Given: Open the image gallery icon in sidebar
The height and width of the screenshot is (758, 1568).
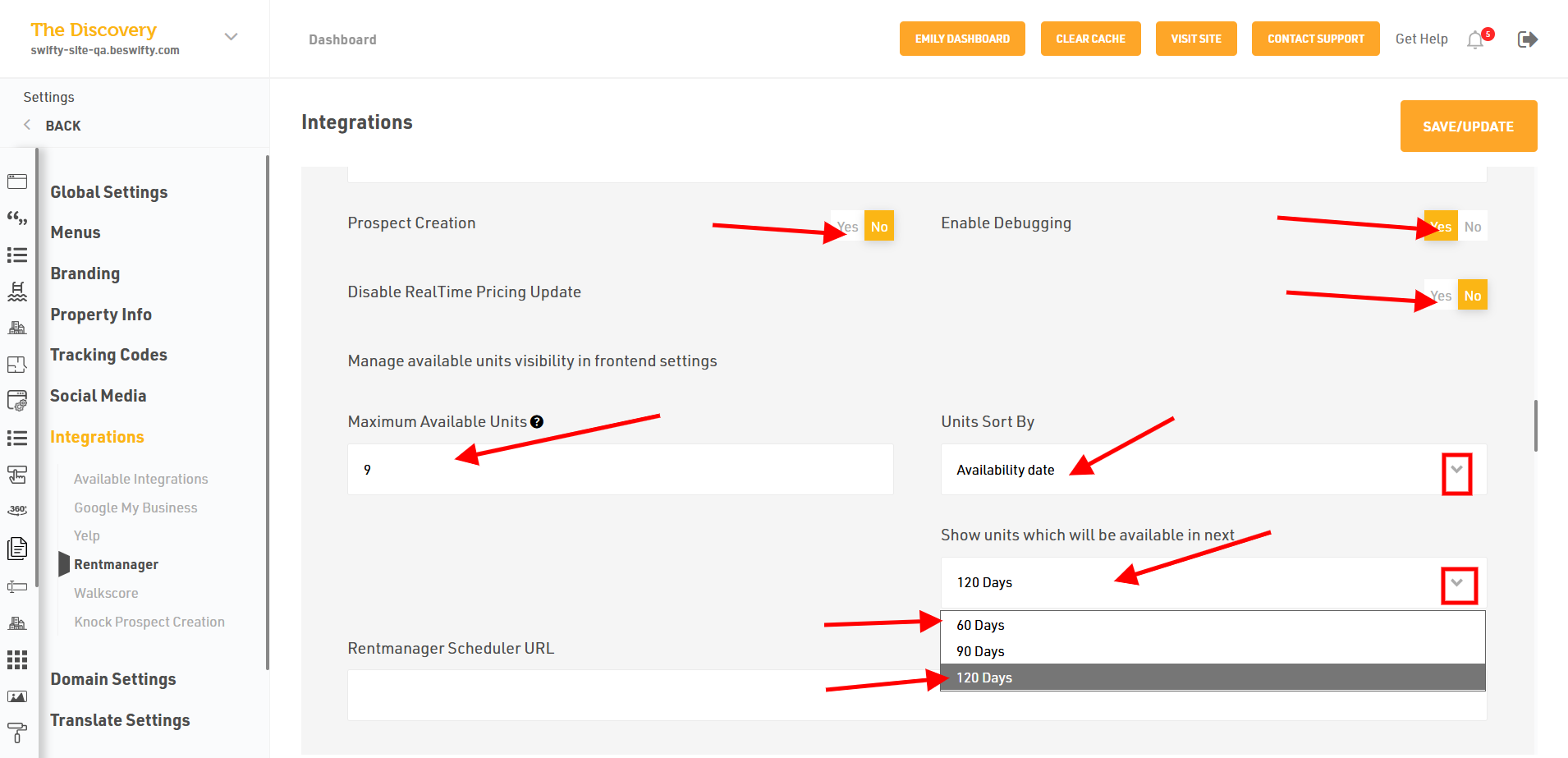Looking at the screenshot, I should pyautogui.click(x=17, y=696).
